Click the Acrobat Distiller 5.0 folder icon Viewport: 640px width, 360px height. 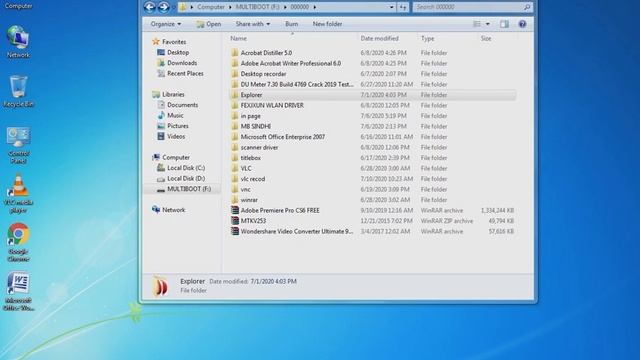click(235, 53)
